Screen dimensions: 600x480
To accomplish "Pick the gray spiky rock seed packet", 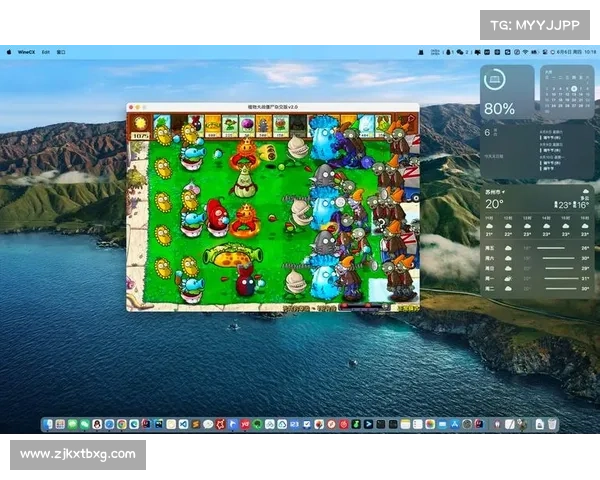I will 264,126.
